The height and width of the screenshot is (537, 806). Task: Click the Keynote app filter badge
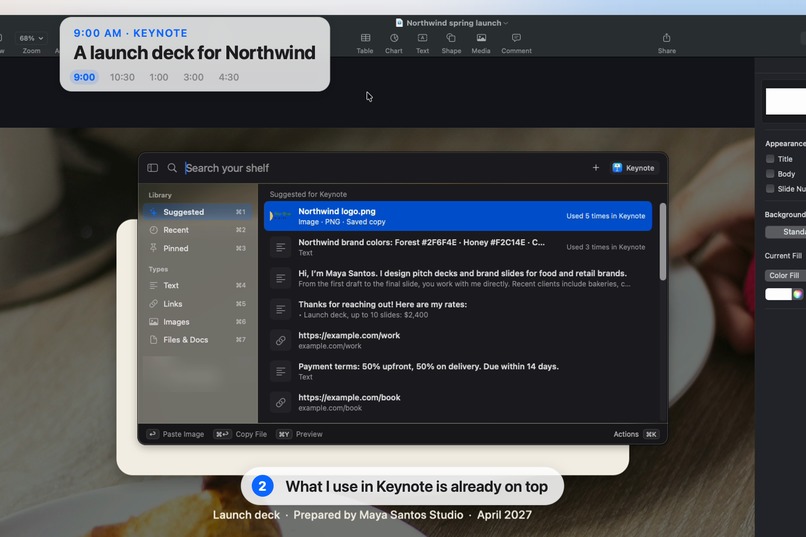pyautogui.click(x=634, y=168)
